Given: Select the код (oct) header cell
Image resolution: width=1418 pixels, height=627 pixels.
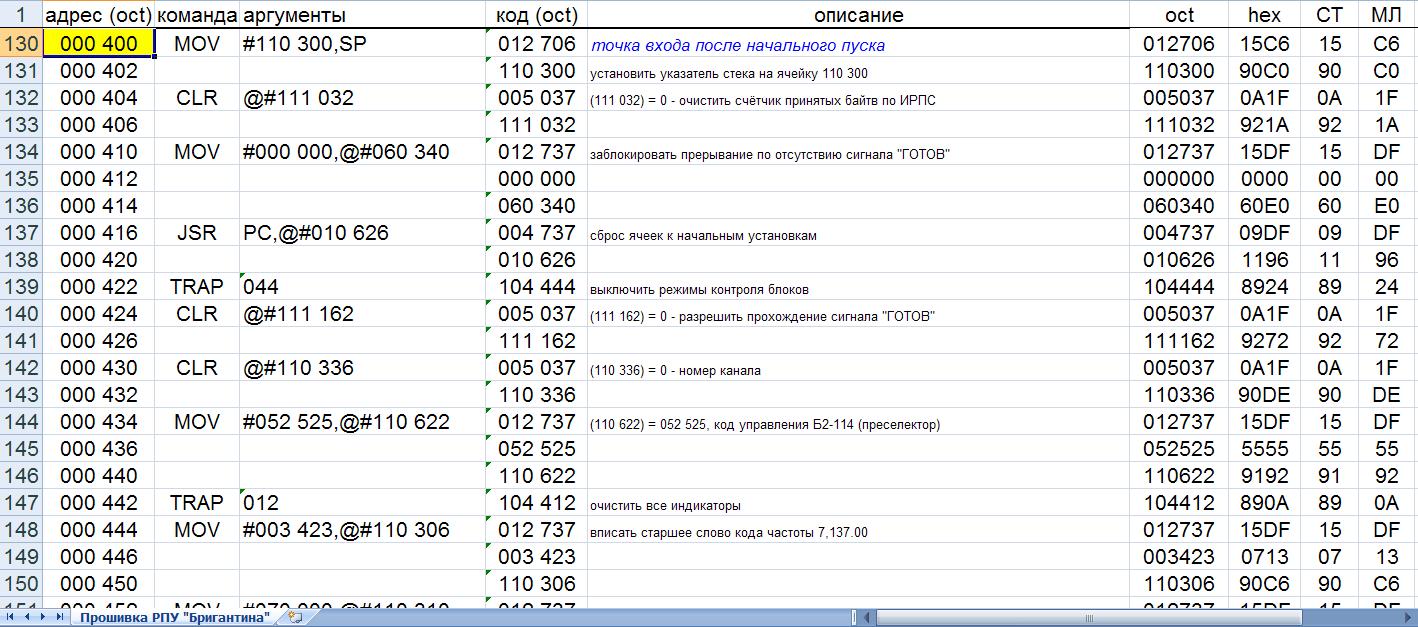Looking at the screenshot, I should [x=536, y=15].
